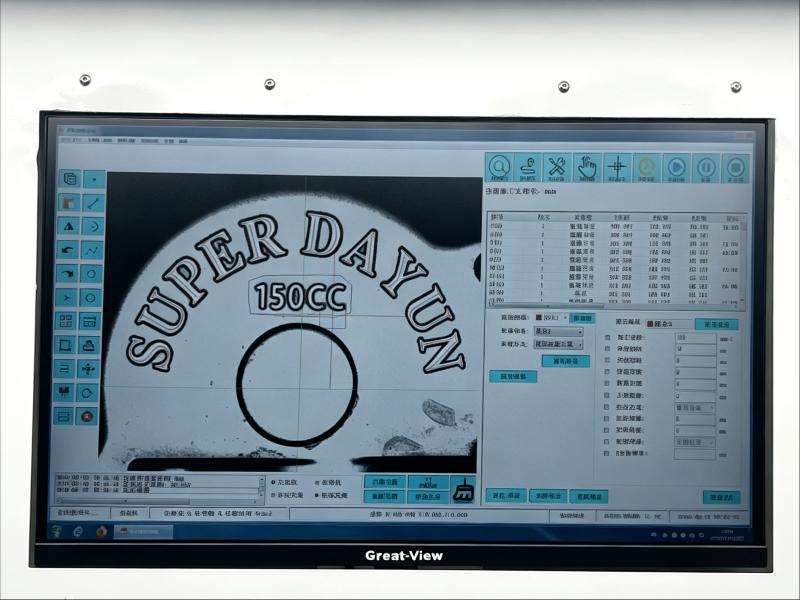Select the rectangle frame tool icon
Image resolution: width=800 pixels, height=600 pixels.
point(65,345)
